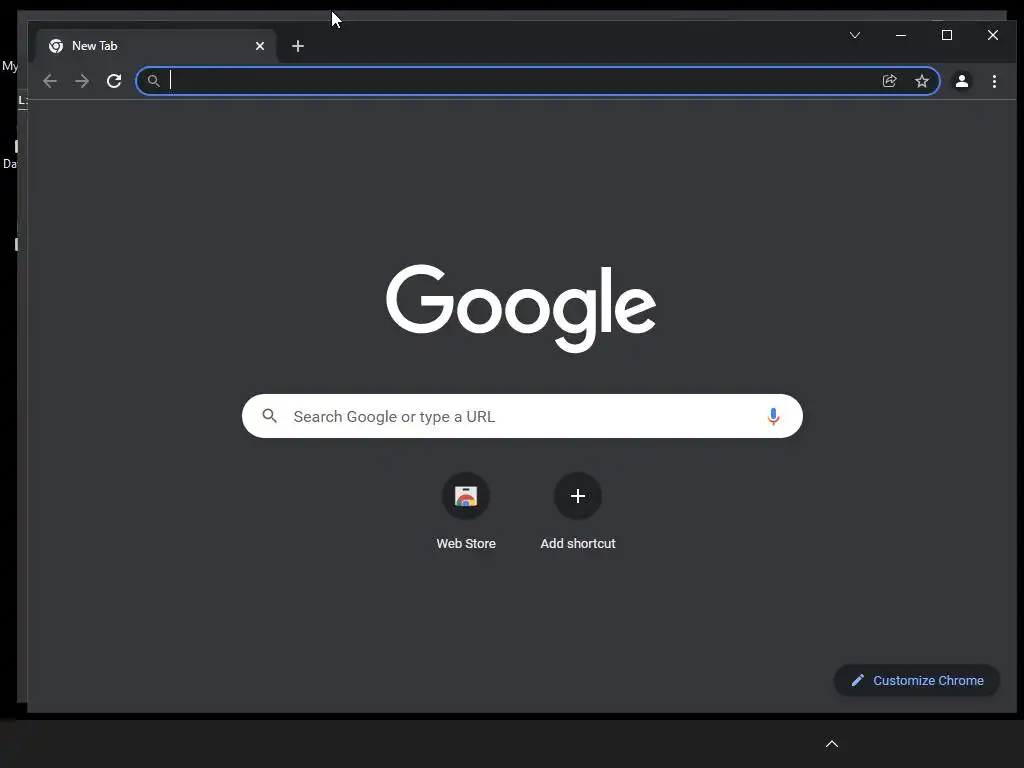Click the Search Google or type a URL box

click(x=522, y=416)
